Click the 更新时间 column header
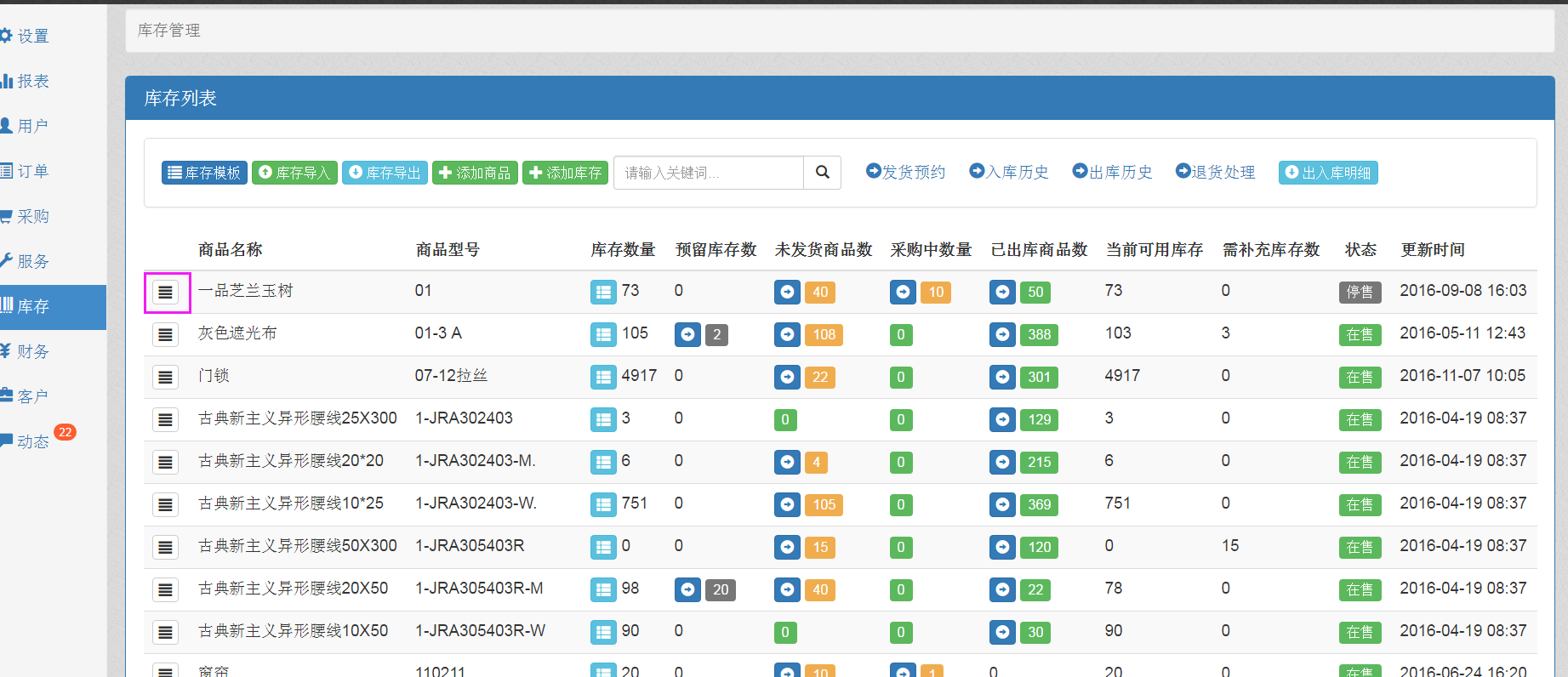This screenshot has width=1568, height=677. [1433, 250]
